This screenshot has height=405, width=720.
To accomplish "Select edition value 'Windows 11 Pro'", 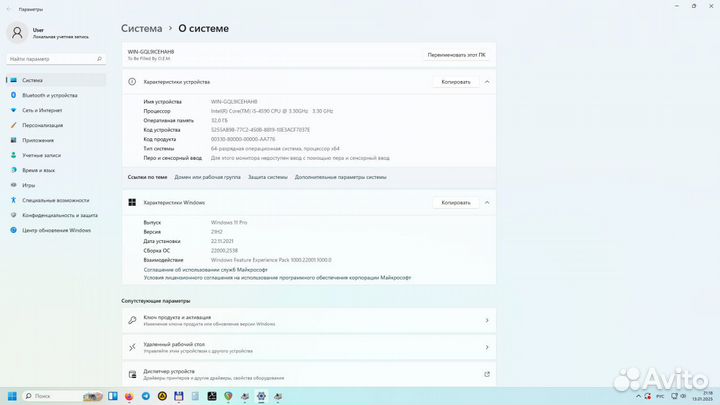I will (x=229, y=222).
